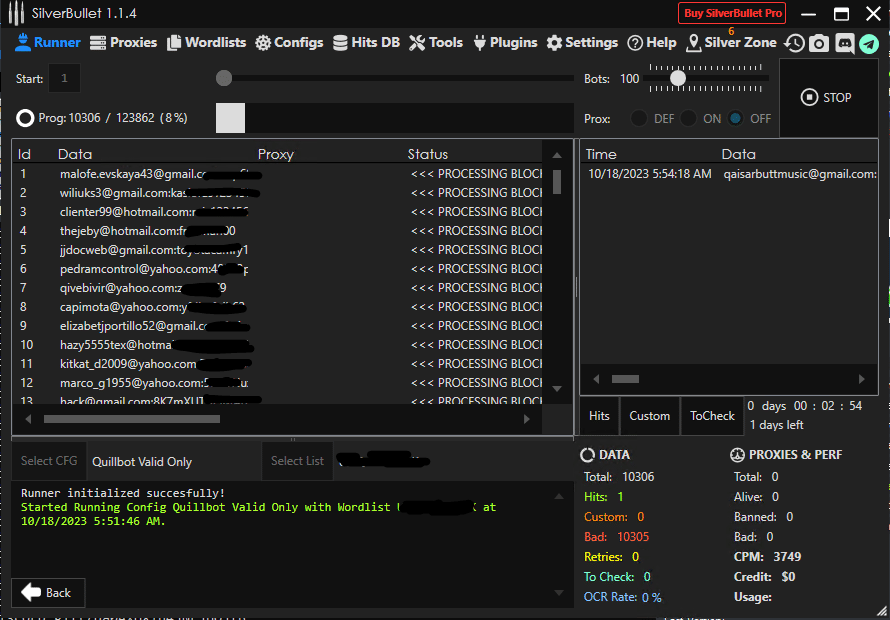The height and width of the screenshot is (620, 890).
Task: Open the history clock icon
Action: pos(794,43)
